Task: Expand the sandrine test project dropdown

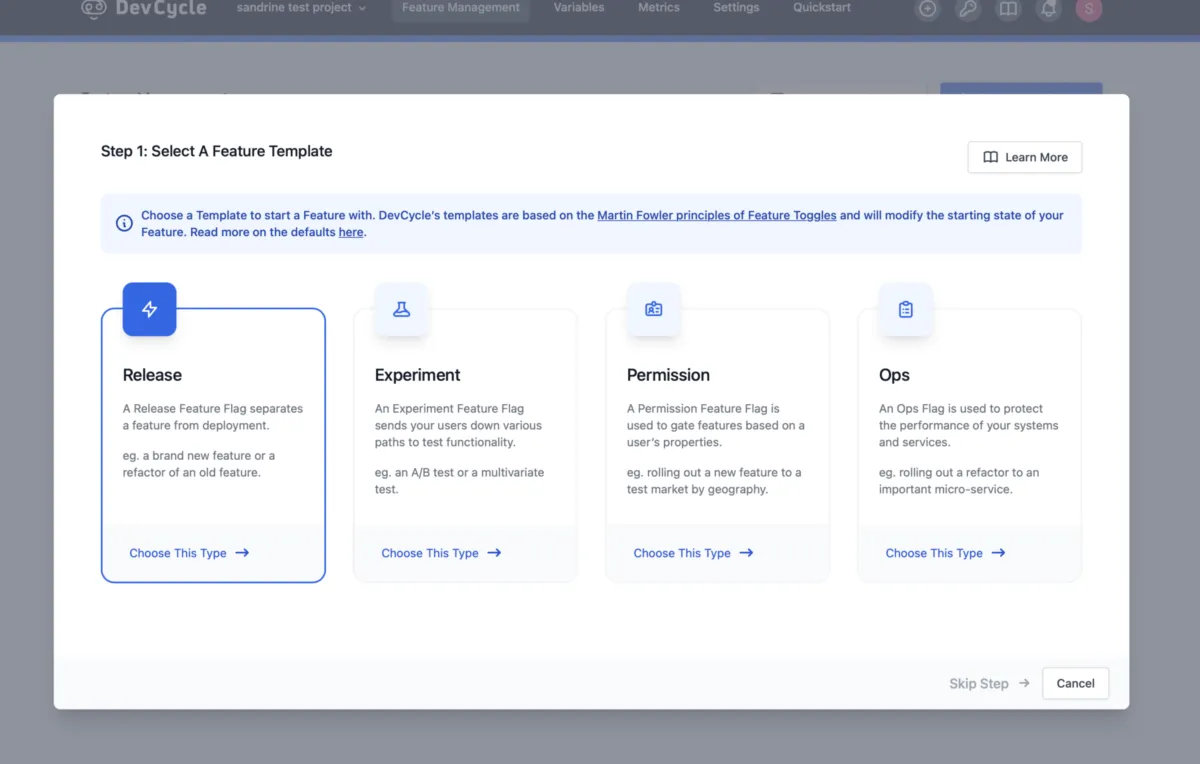Action: pyautogui.click(x=301, y=8)
